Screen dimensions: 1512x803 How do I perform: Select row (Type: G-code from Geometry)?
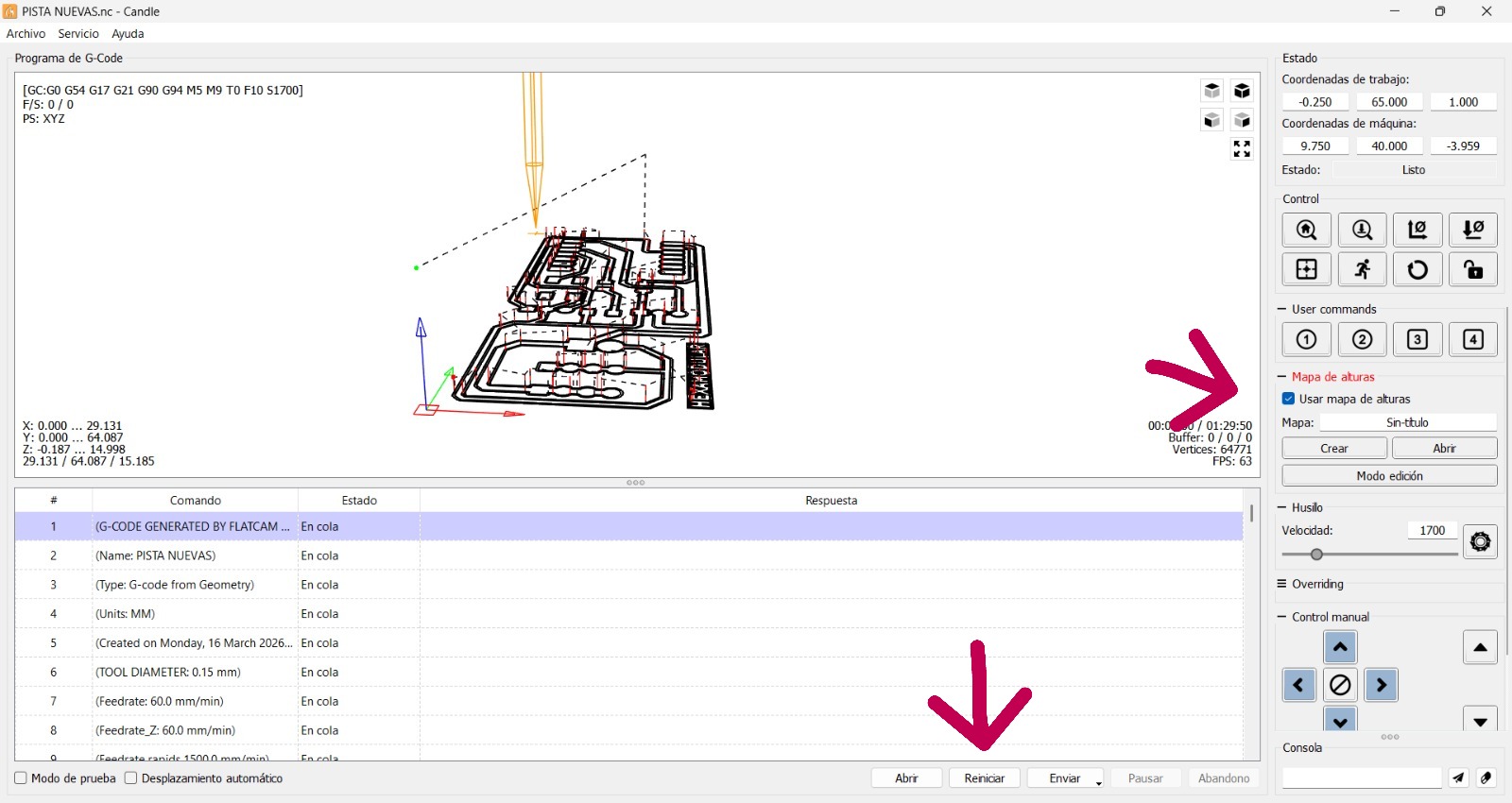(x=628, y=585)
